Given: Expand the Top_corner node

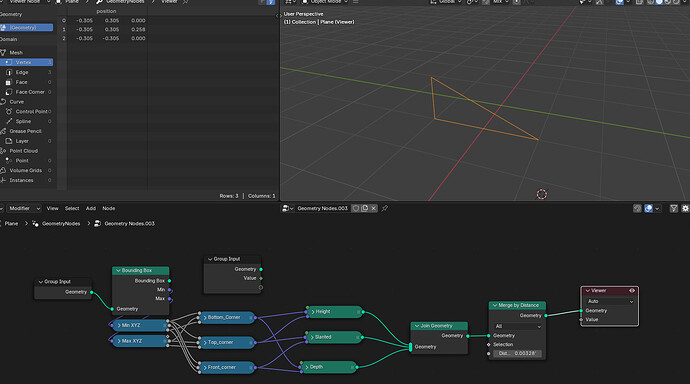Looking at the screenshot, I should pyautogui.click(x=205, y=342).
